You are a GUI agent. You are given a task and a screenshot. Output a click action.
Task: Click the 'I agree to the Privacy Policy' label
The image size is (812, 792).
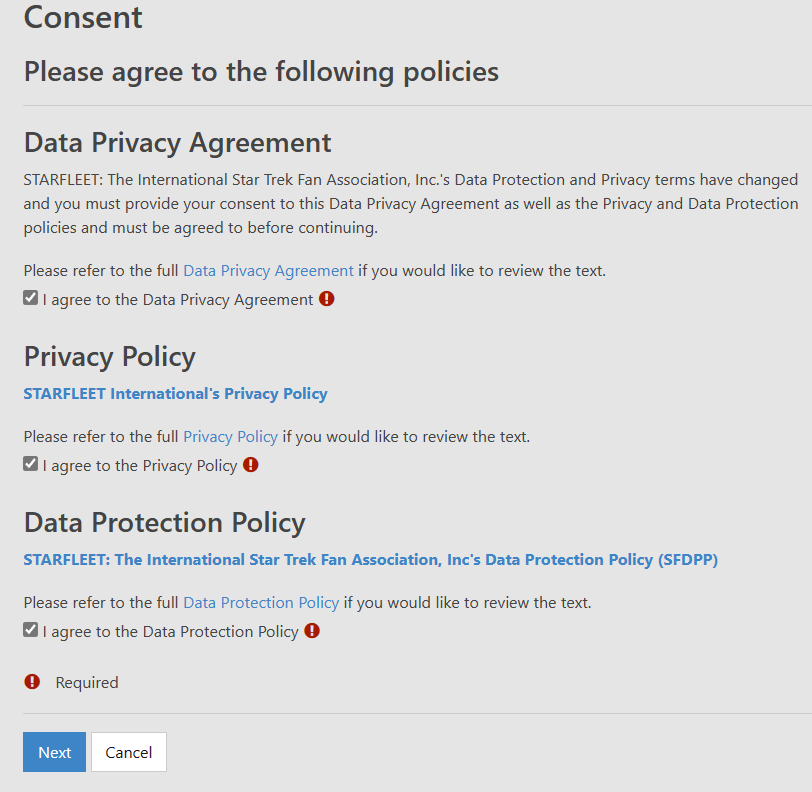pos(140,466)
